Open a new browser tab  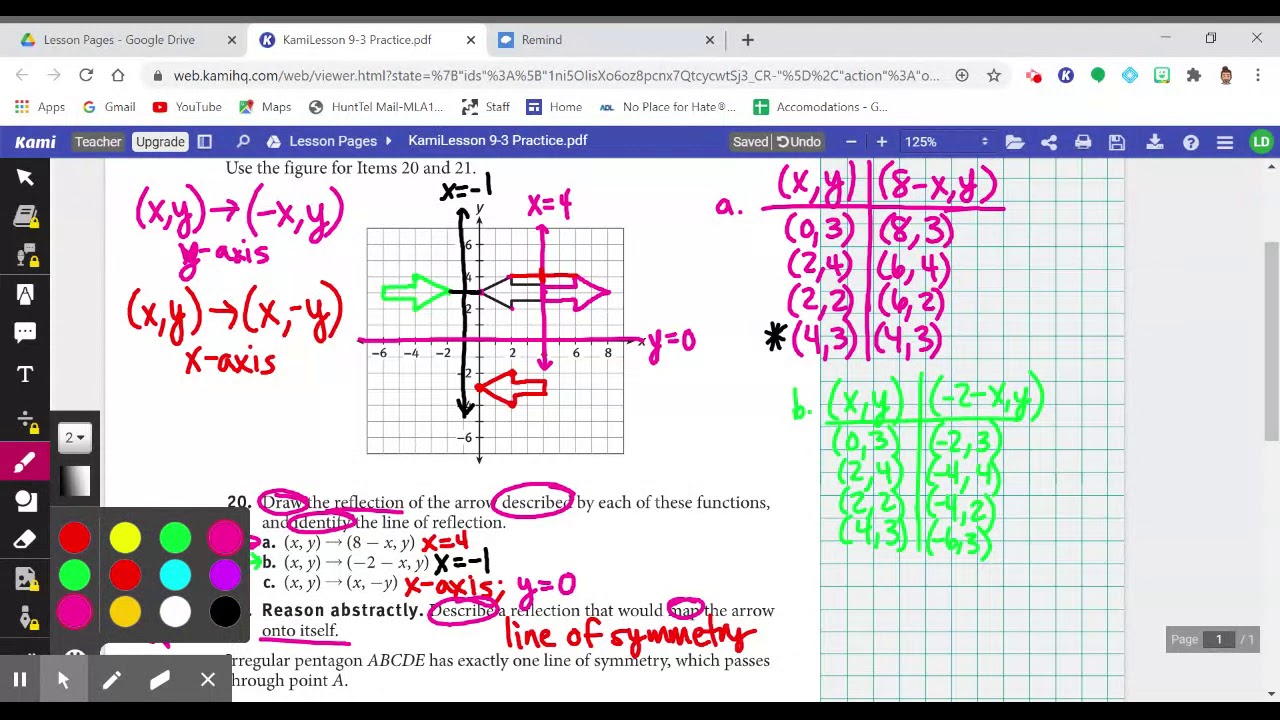[748, 40]
